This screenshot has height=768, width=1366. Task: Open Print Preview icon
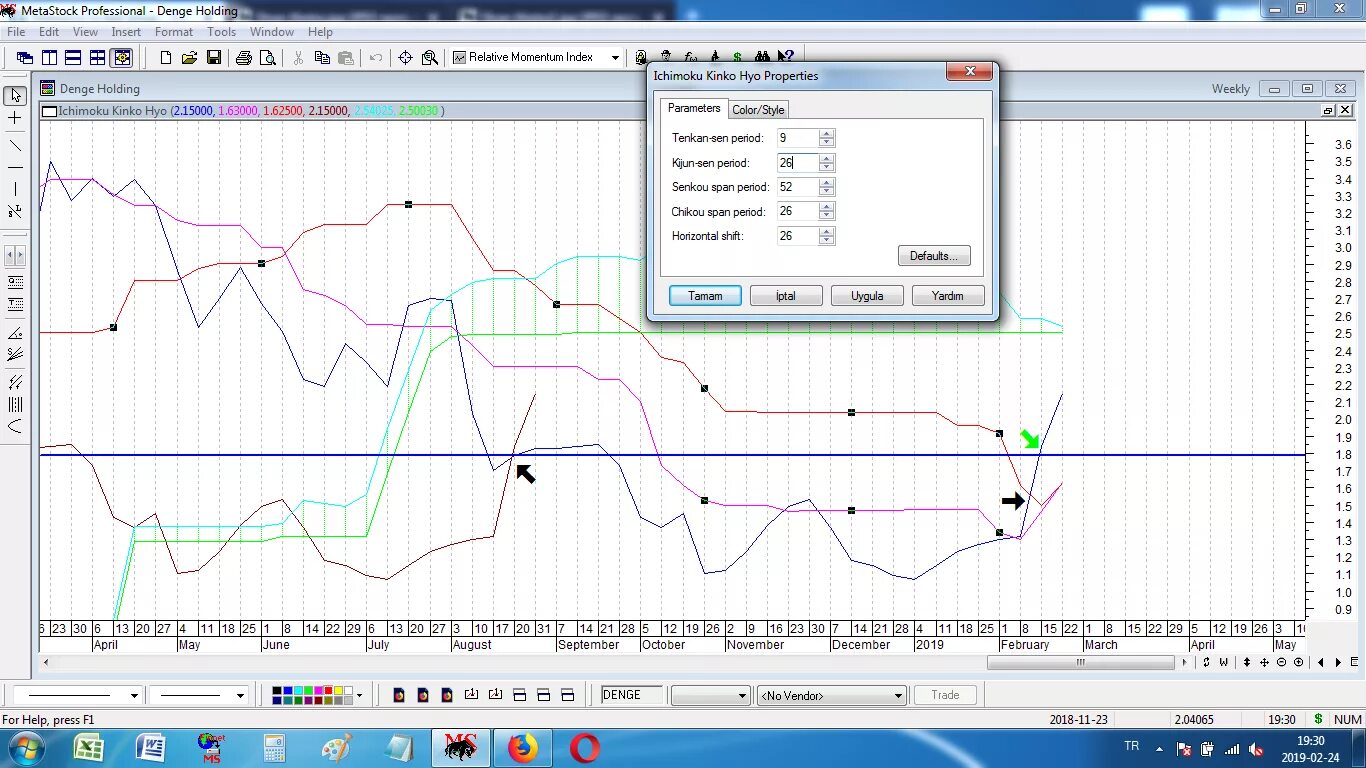click(x=268, y=58)
